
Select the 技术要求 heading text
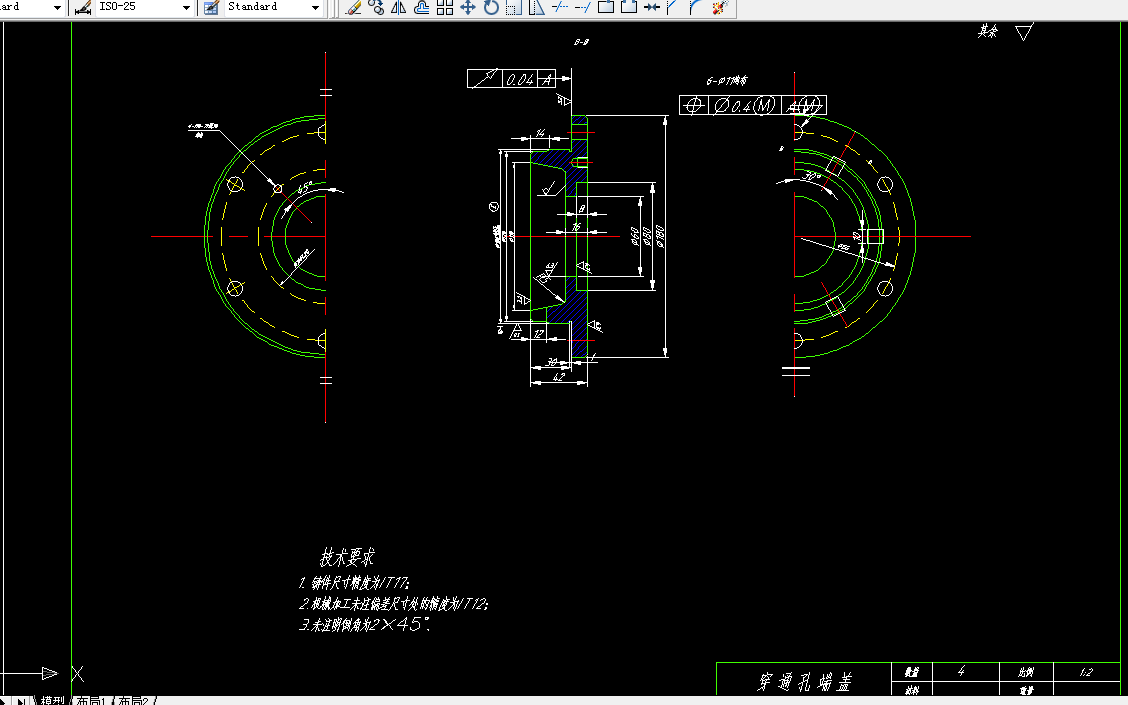pyautogui.click(x=347, y=557)
